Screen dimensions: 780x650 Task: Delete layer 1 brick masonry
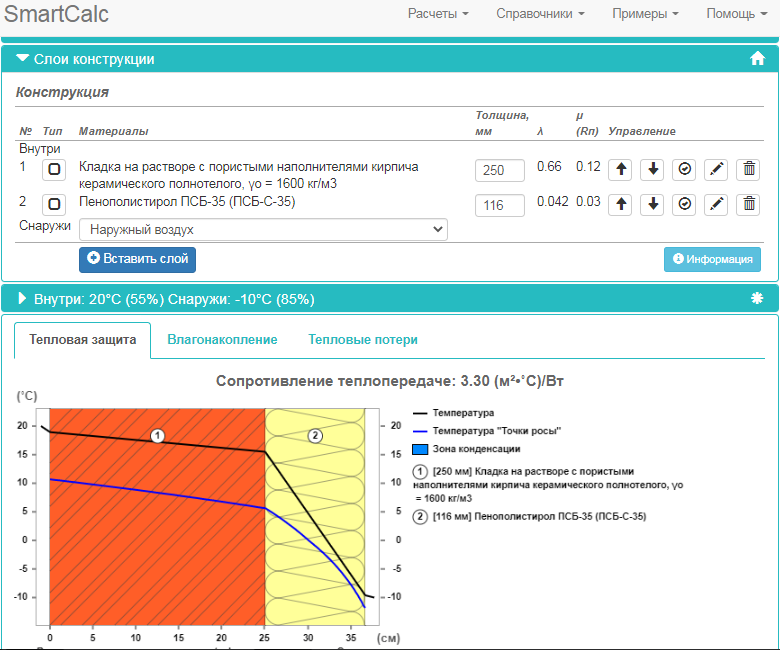(749, 170)
